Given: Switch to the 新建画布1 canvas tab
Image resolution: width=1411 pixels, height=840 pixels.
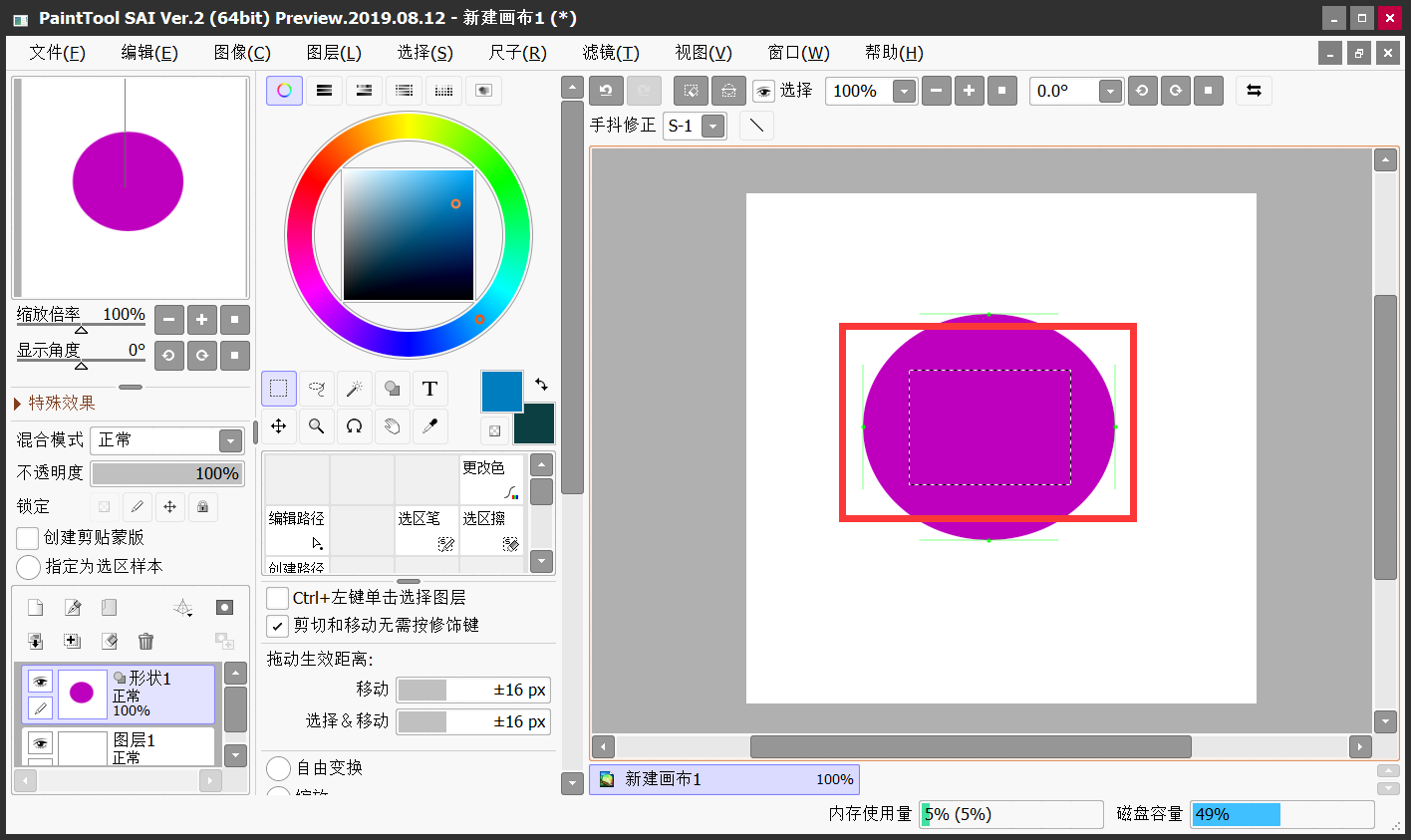Looking at the screenshot, I should (x=724, y=779).
